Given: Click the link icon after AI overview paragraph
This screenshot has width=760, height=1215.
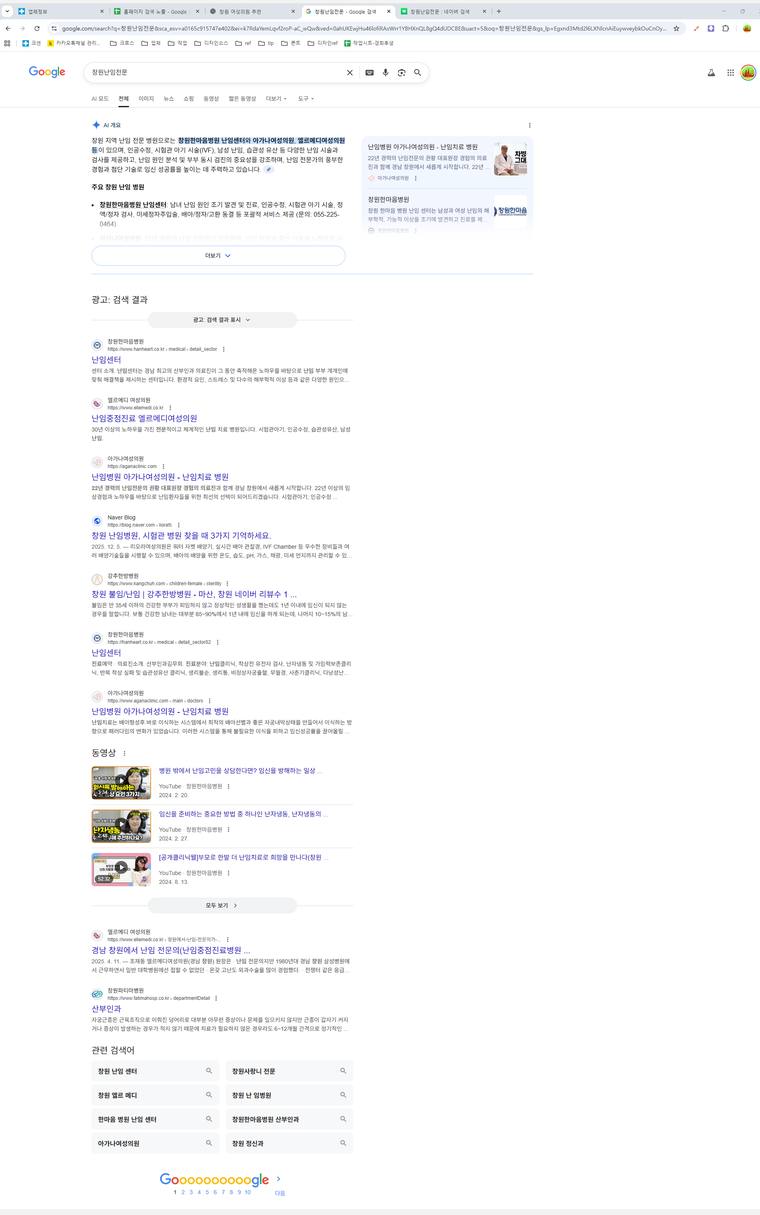Looking at the screenshot, I should point(268,169).
